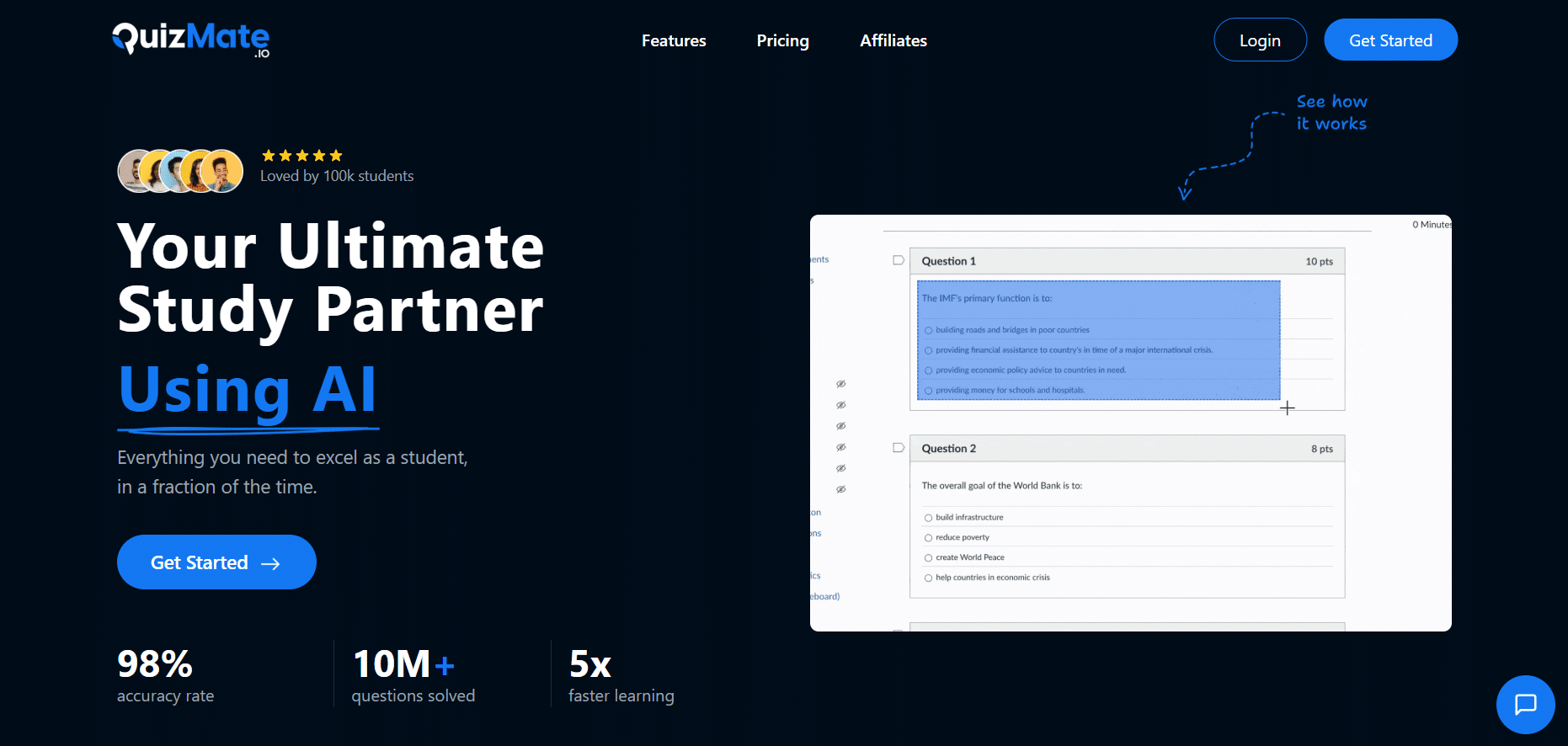
Task: Click "The overall goal of the World Bank" text
Action: coord(1001,486)
